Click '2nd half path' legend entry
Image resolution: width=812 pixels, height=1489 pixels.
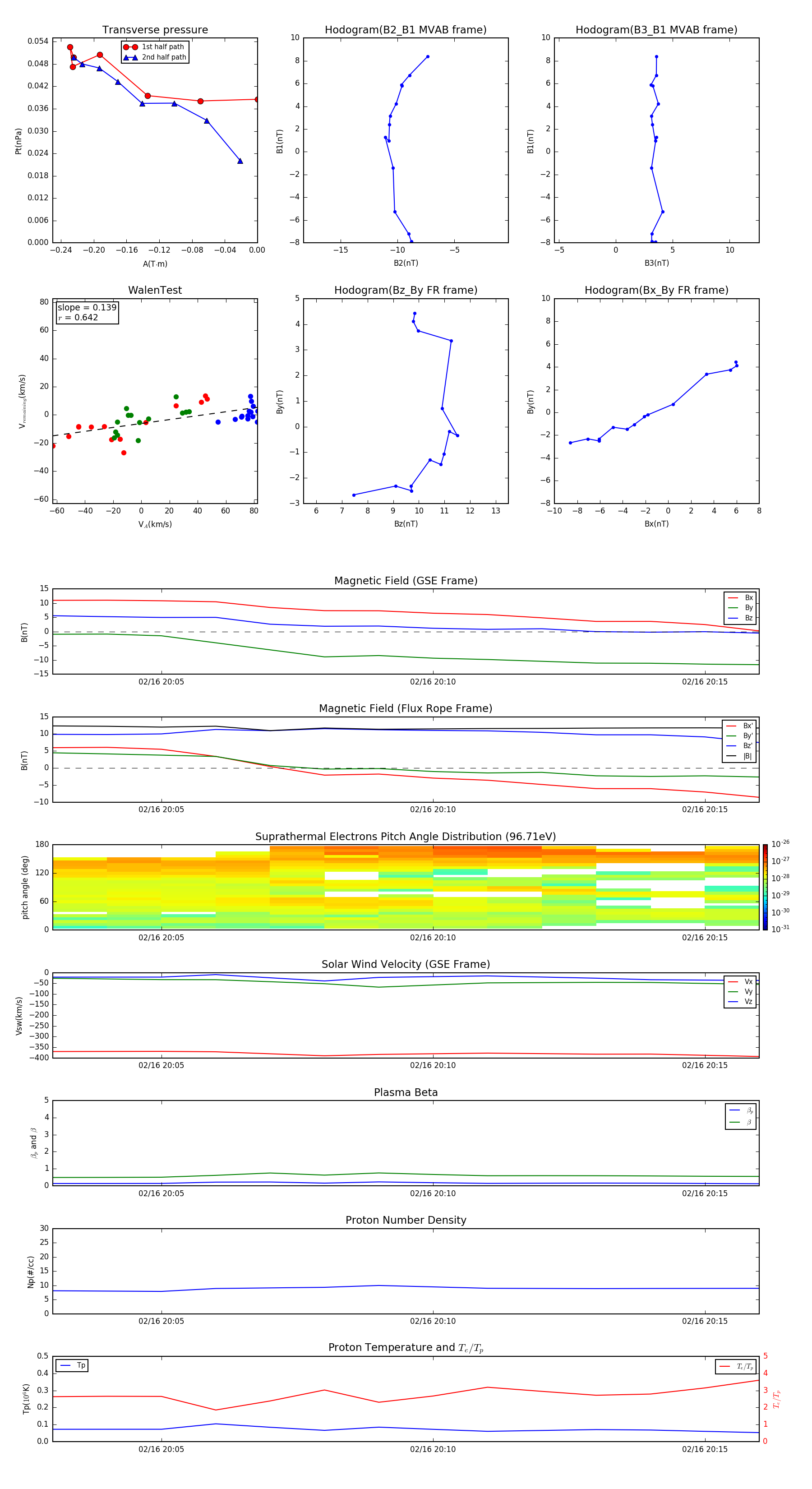pos(155,57)
